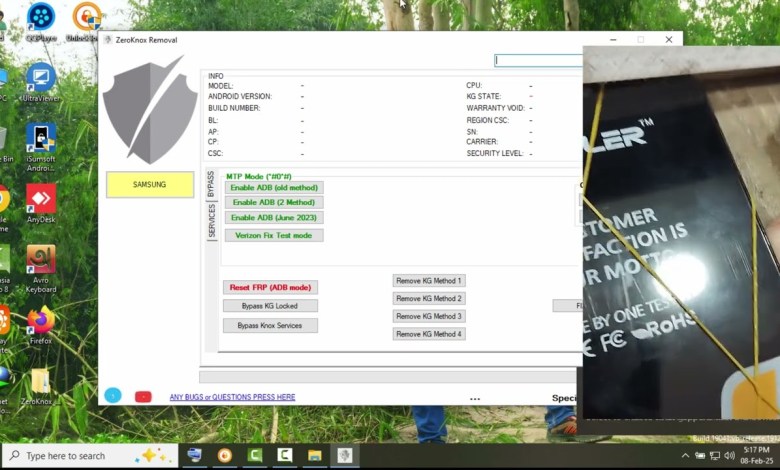Viewport: 780px width, 470px height.
Task: Click the ZeroKnox shield logo
Action: click(150, 110)
